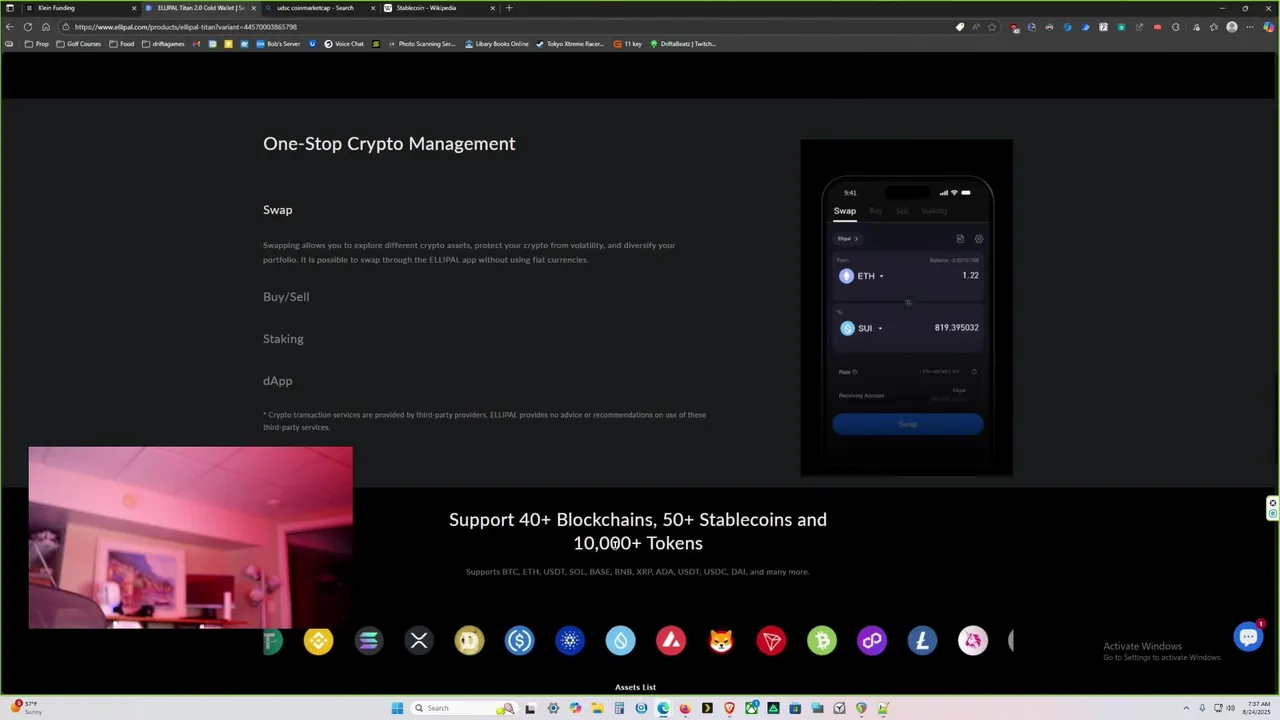The width and height of the screenshot is (1280, 720).
Task: Open the Photo Scanning Ser... bookmark
Action: (421, 44)
